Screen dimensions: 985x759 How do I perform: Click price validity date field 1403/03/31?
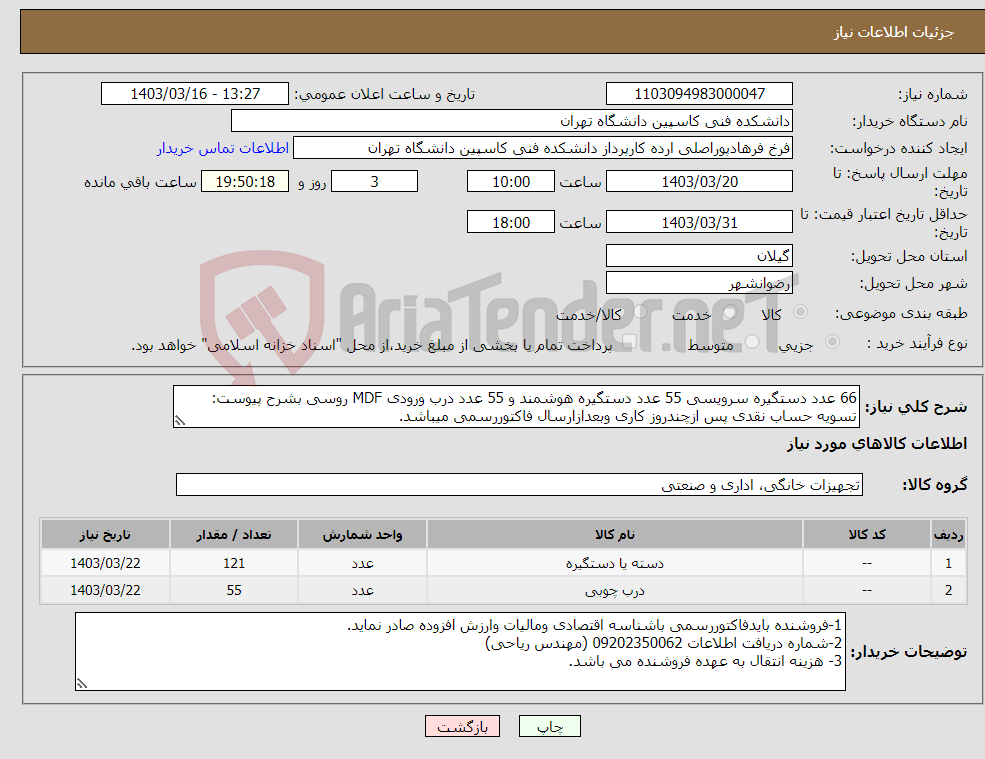pos(699,222)
